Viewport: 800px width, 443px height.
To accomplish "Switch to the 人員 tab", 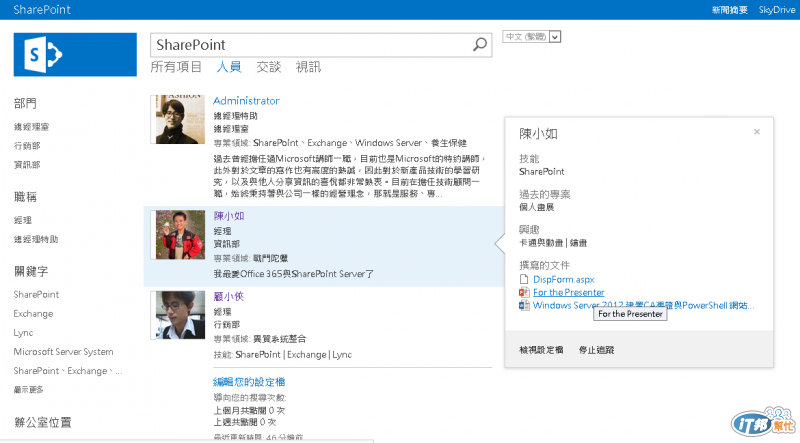I will (229, 67).
